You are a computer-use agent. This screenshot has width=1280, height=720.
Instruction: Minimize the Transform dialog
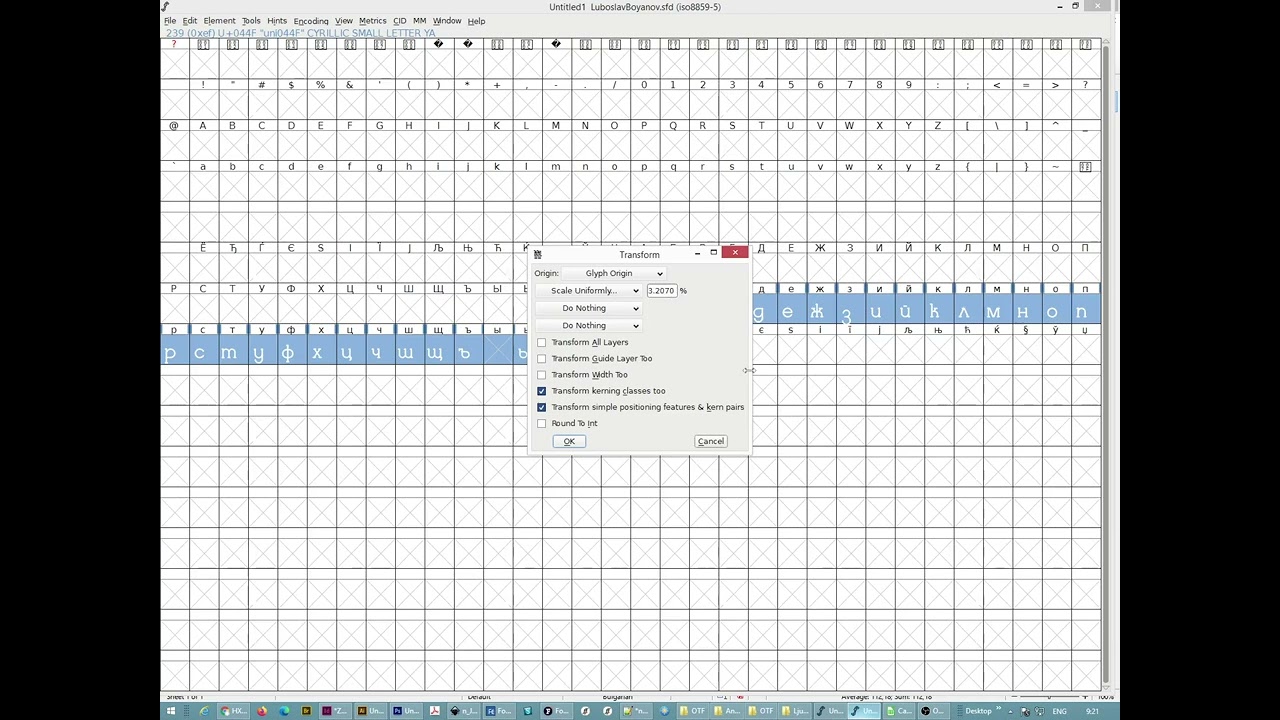click(697, 253)
